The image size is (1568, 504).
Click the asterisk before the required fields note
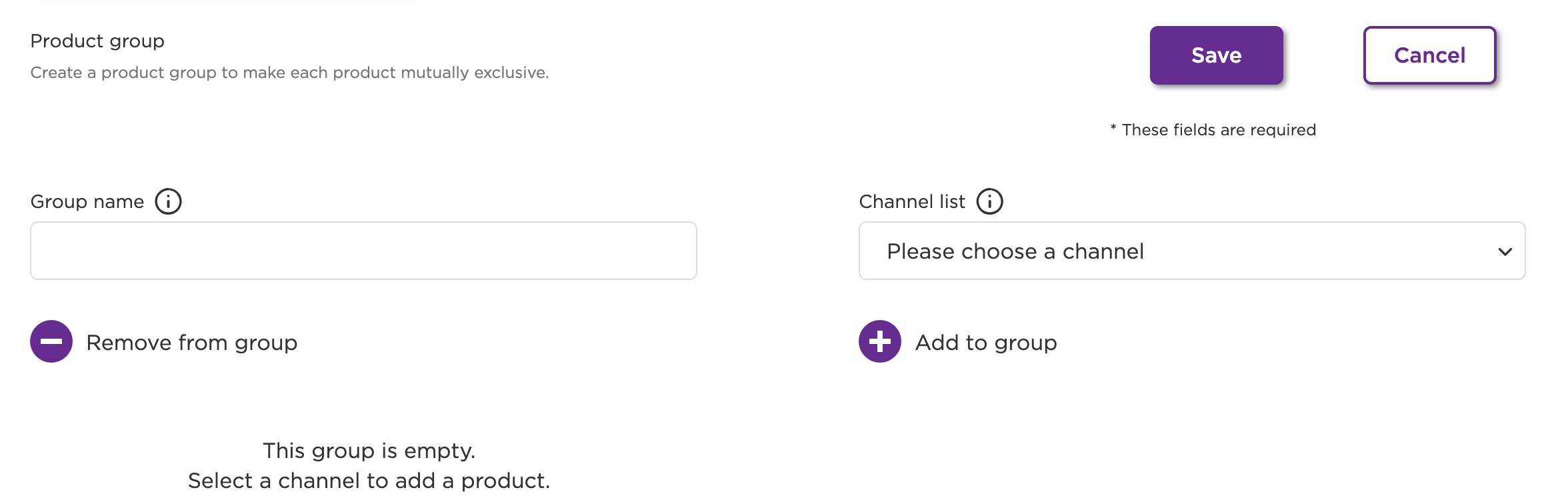pyautogui.click(x=1113, y=127)
